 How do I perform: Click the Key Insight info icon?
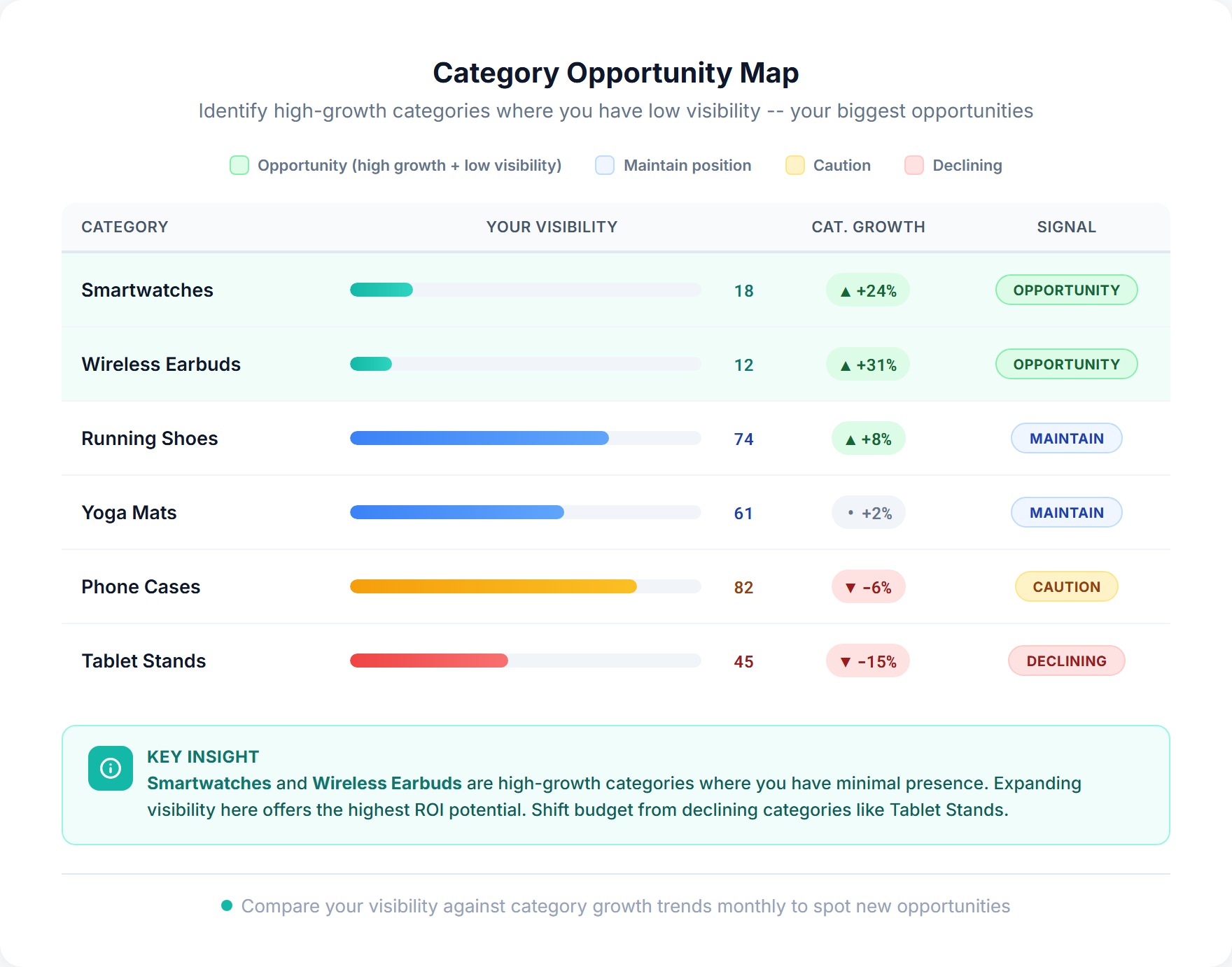point(110,768)
